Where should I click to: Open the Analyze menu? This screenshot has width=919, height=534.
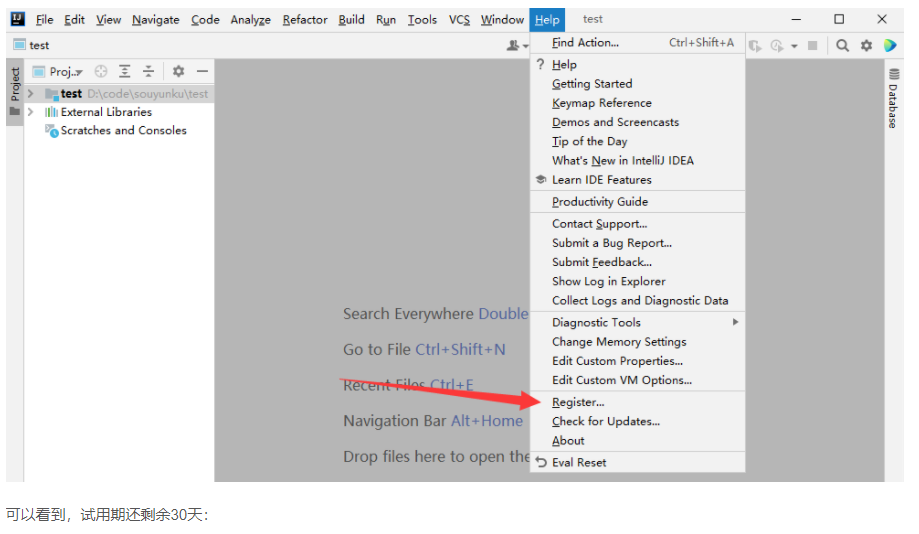coord(251,19)
